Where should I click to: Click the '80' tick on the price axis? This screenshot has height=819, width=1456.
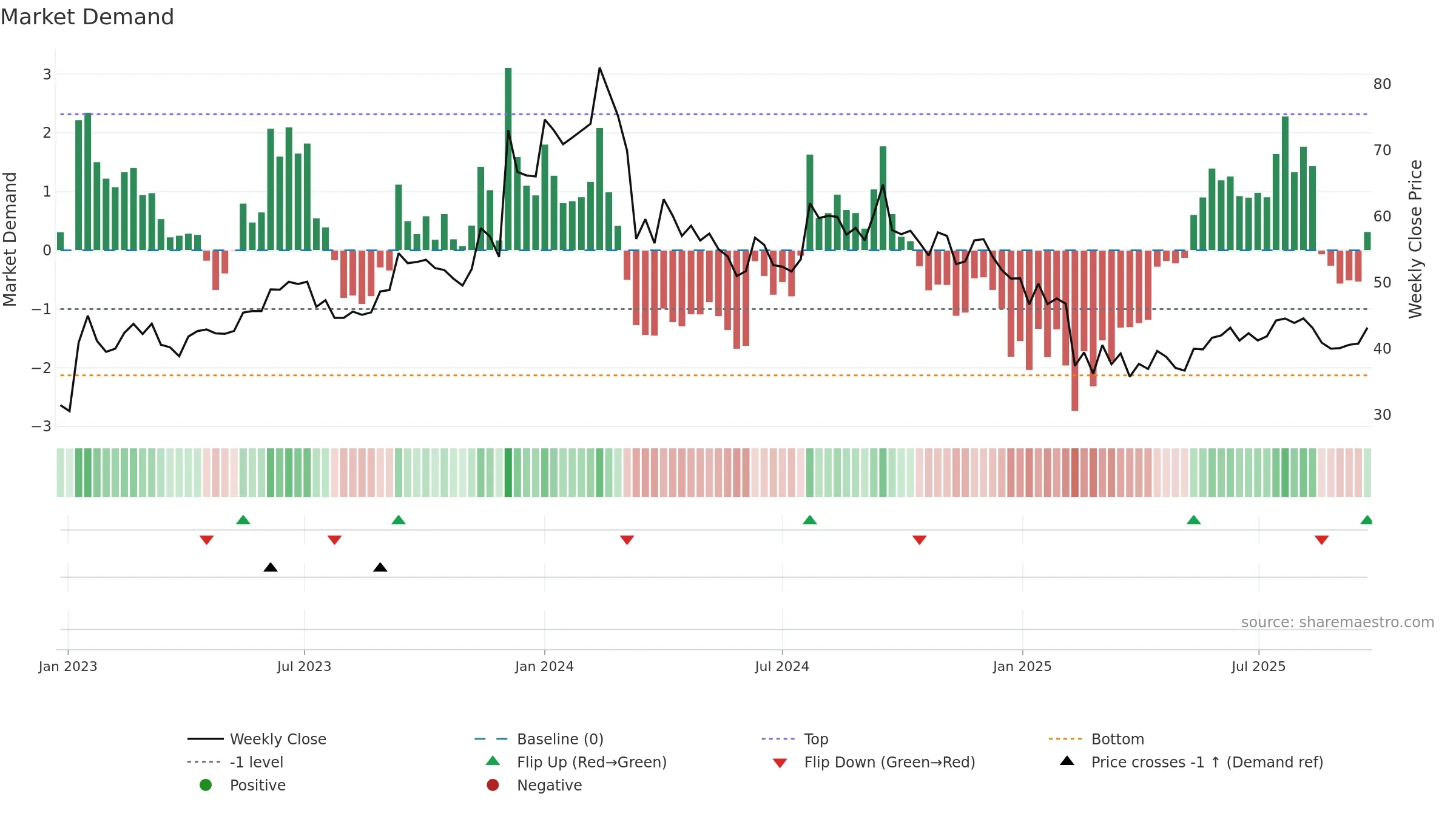(x=1383, y=84)
